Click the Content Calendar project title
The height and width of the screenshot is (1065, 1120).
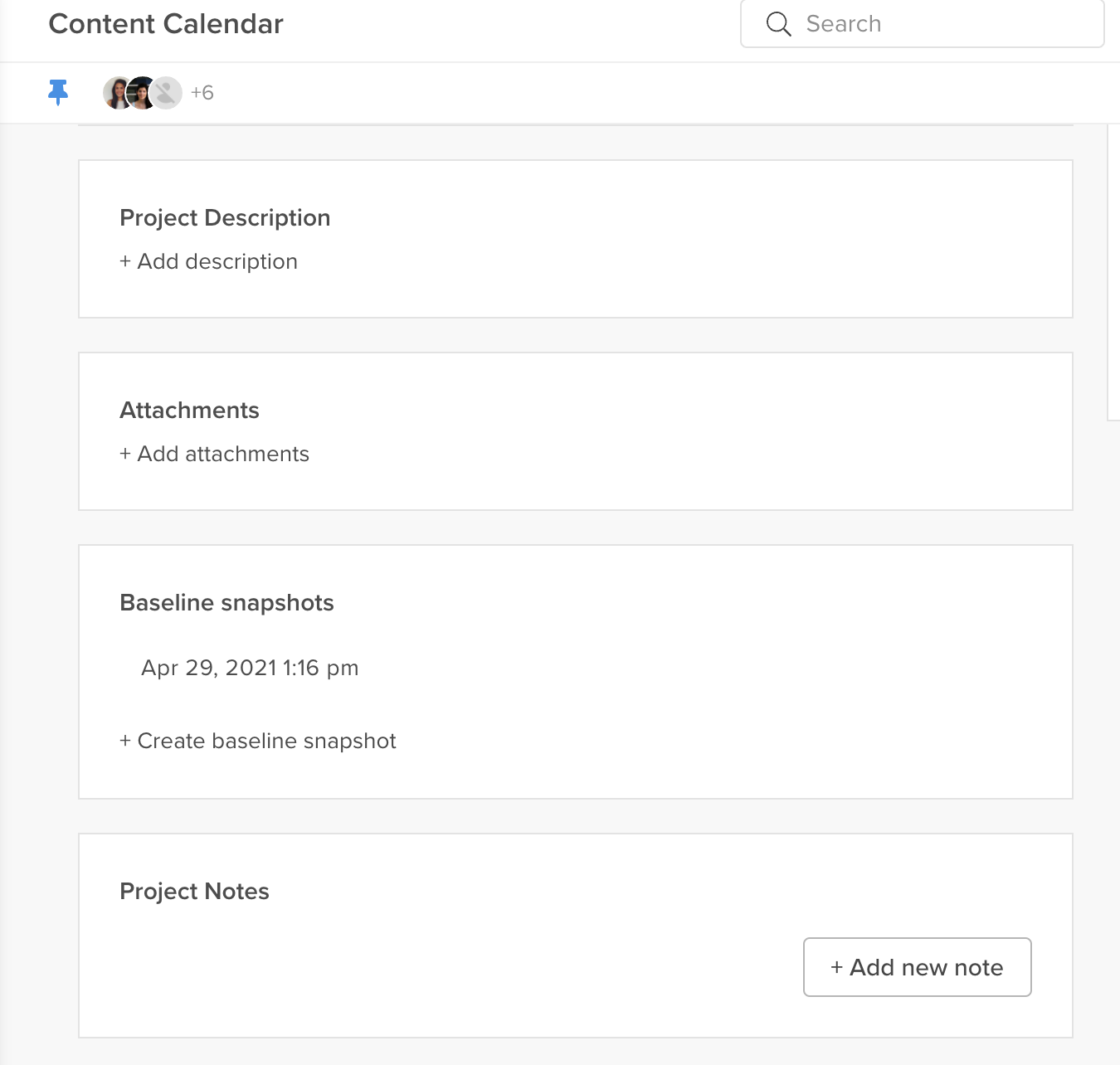click(x=166, y=24)
